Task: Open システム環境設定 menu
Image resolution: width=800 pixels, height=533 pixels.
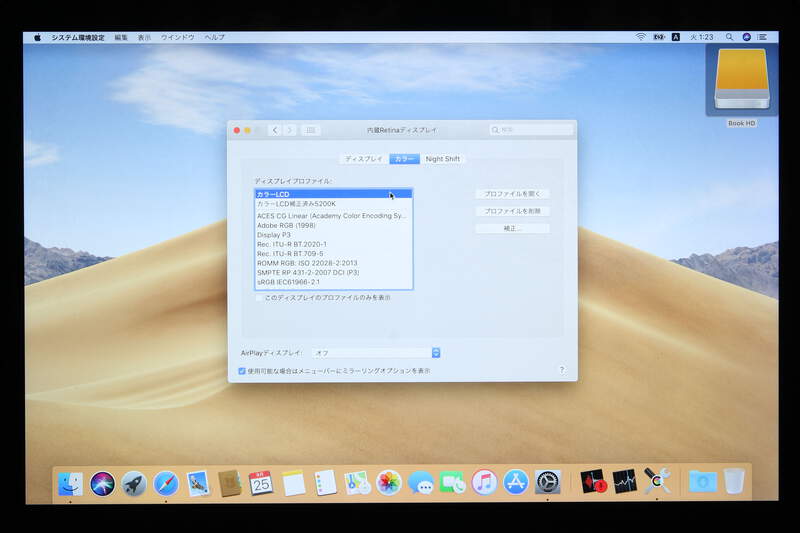Action: 78,37
